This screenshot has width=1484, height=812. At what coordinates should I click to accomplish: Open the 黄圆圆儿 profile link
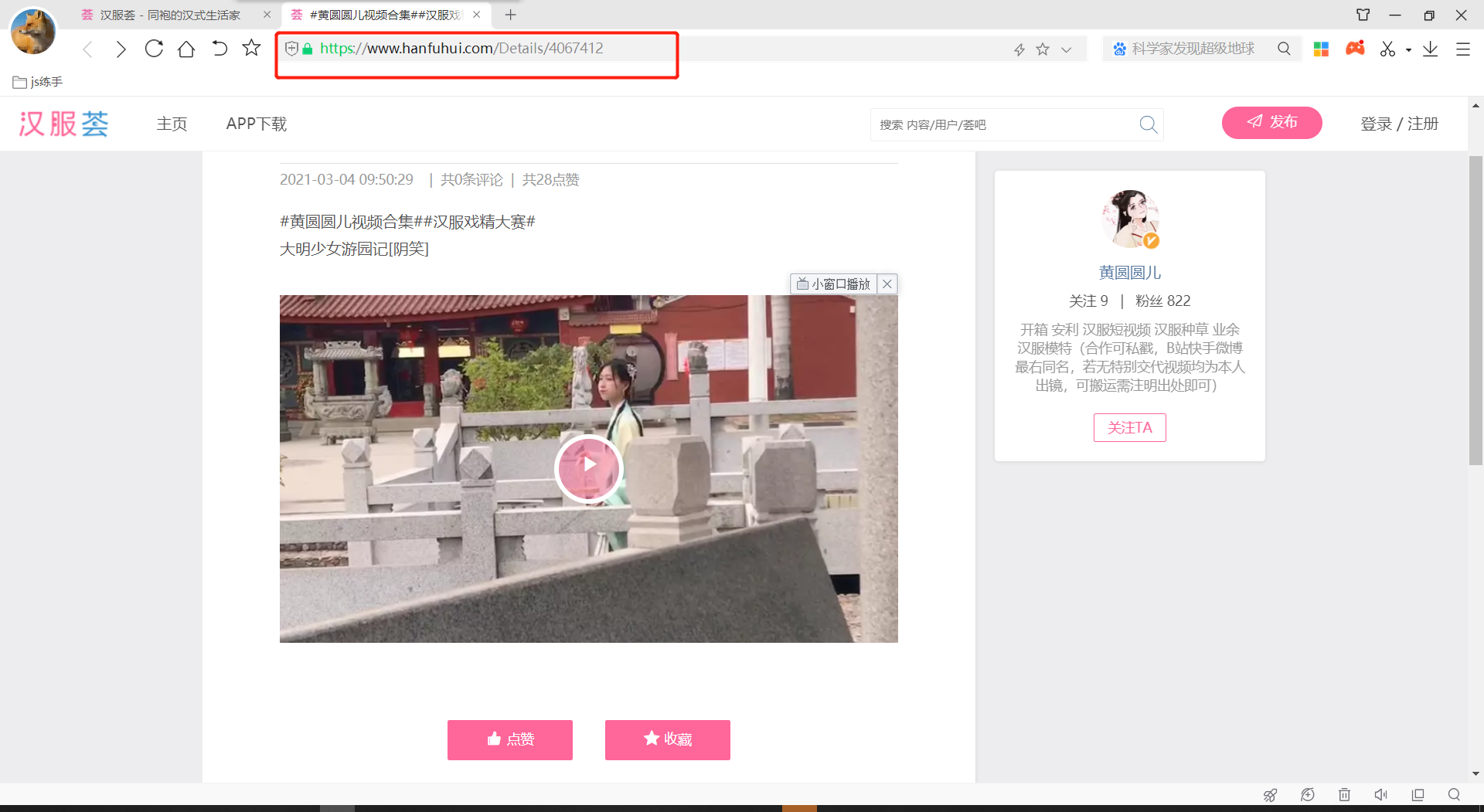tap(1129, 272)
